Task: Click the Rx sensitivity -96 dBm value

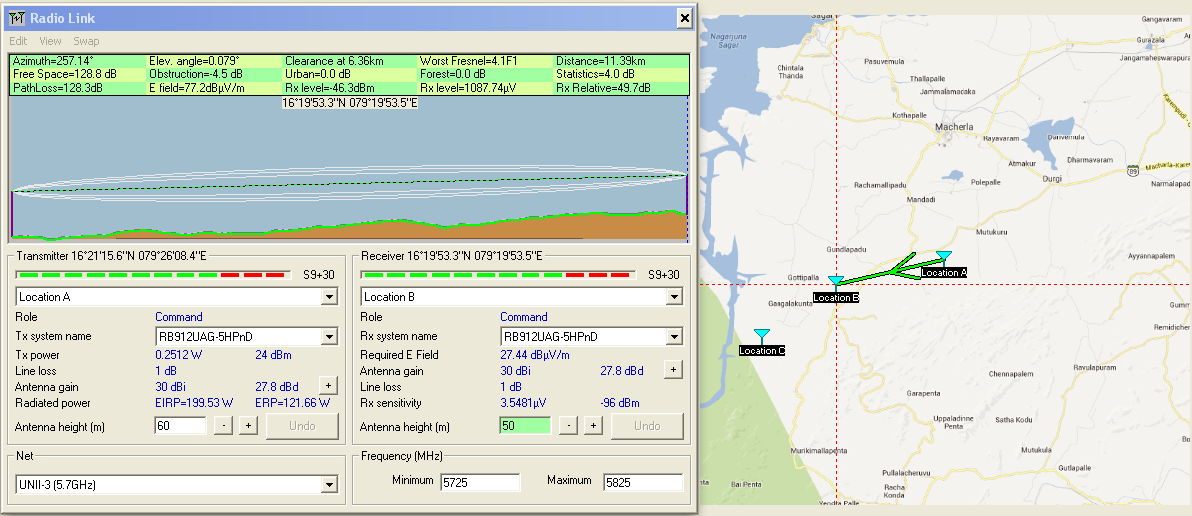Action: click(x=620, y=403)
